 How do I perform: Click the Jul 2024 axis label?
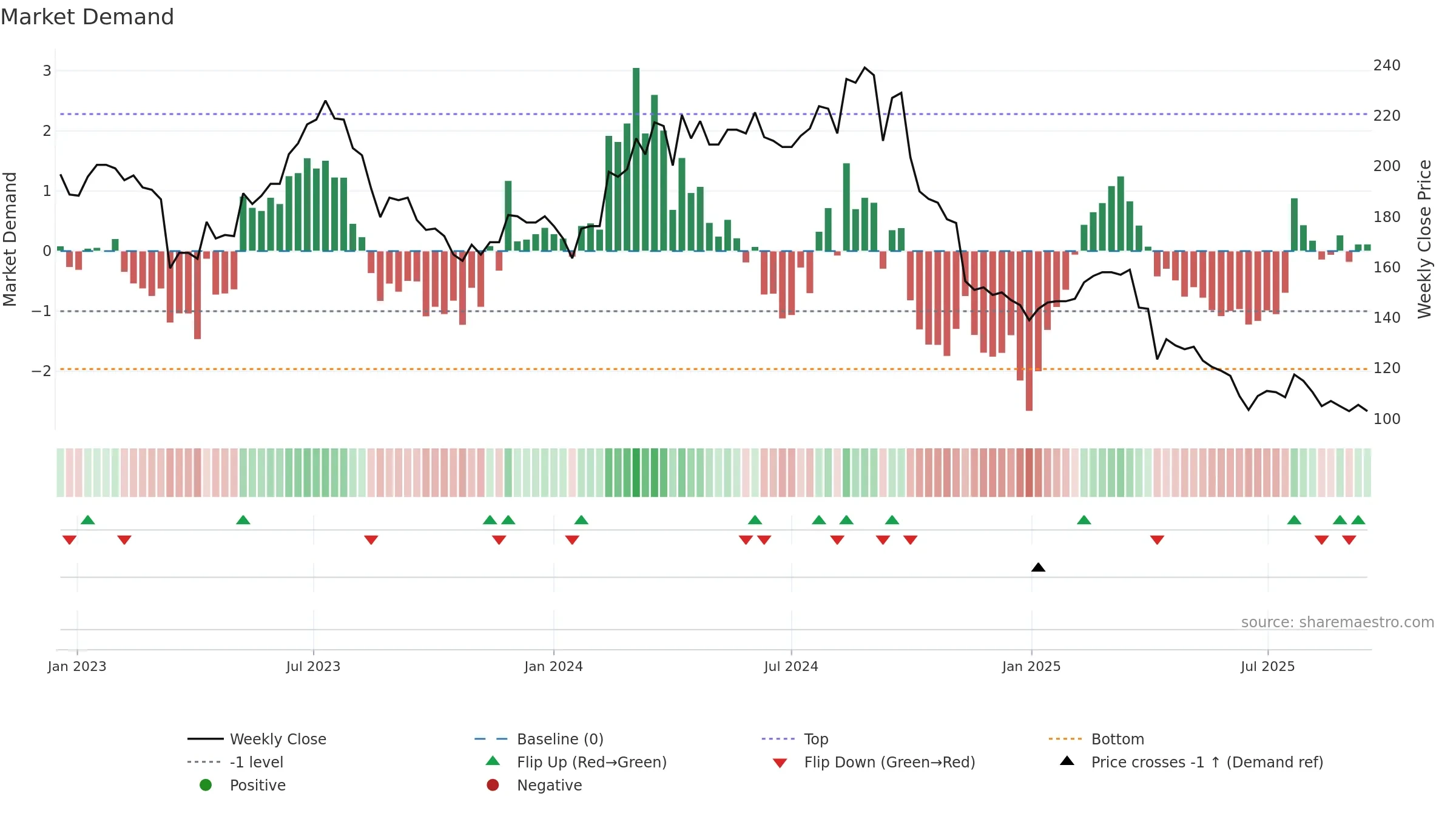click(791, 666)
